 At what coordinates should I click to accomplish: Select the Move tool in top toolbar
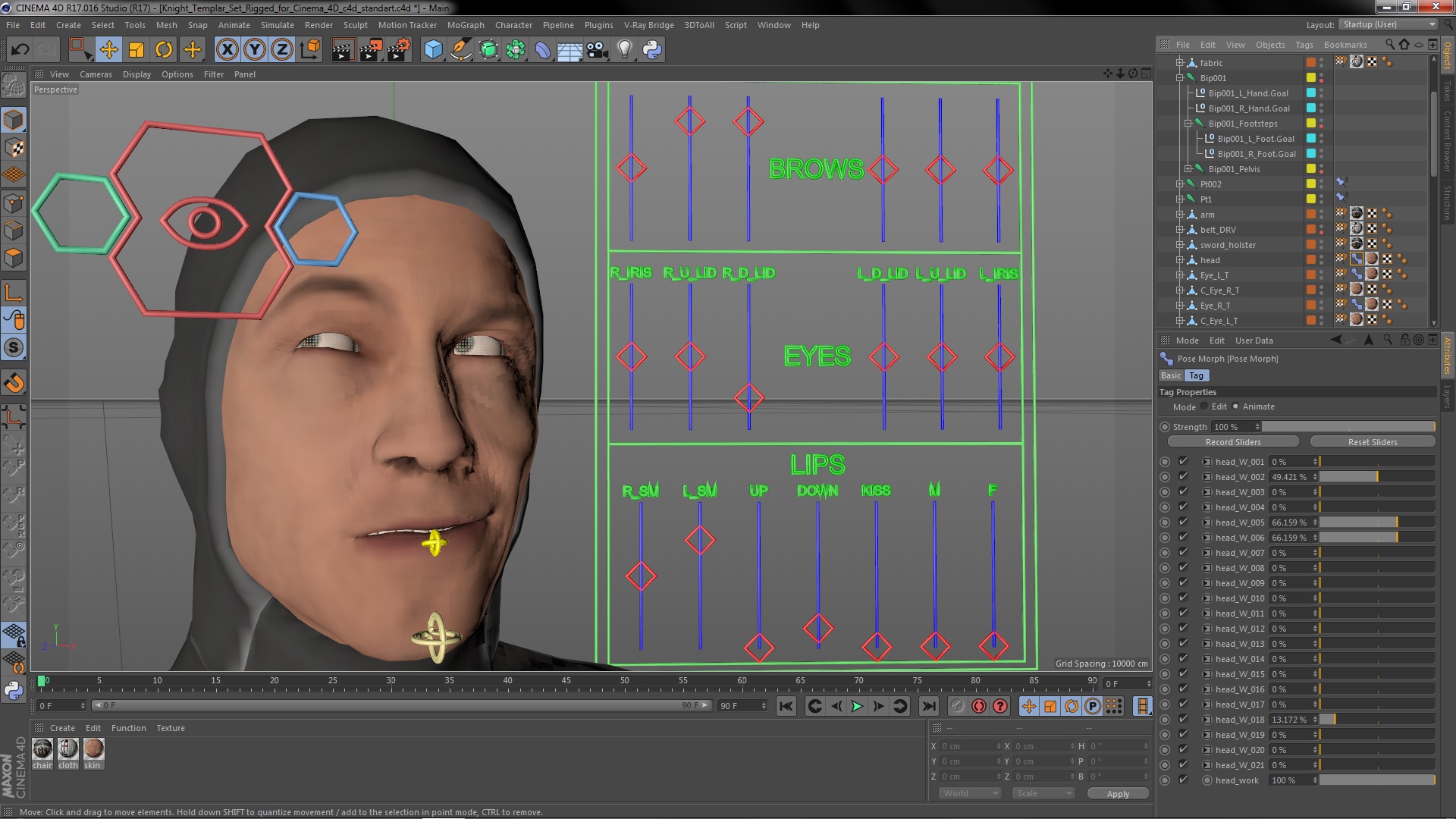tap(108, 50)
